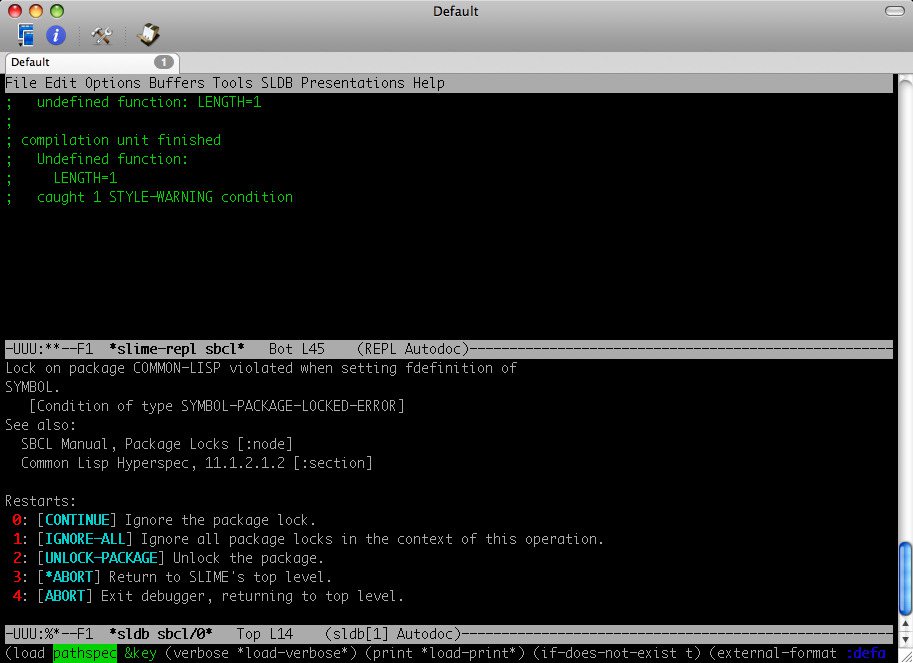Click the new remote connection icon in toolbar

[26, 35]
